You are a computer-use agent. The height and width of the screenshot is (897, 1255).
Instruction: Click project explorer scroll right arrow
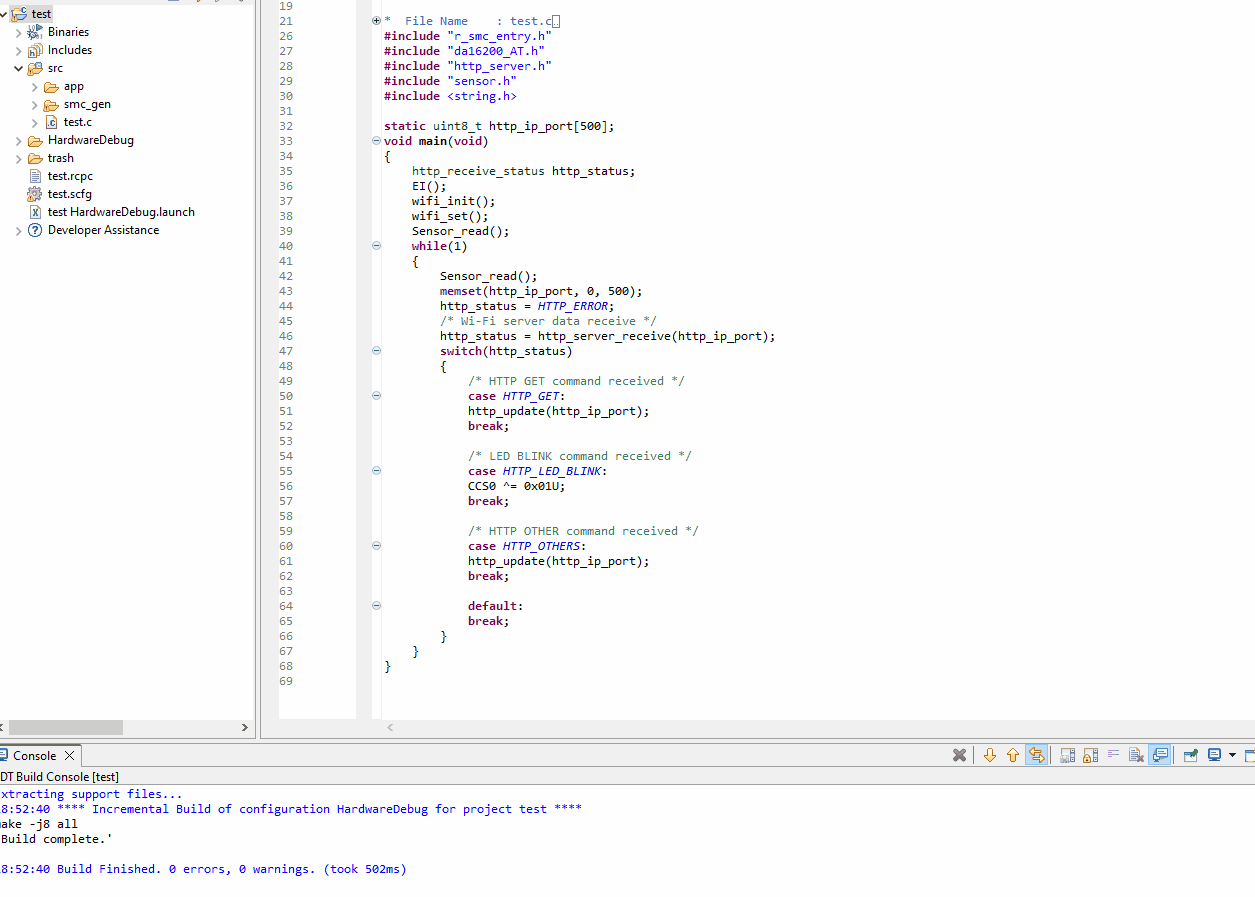coord(245,728)
